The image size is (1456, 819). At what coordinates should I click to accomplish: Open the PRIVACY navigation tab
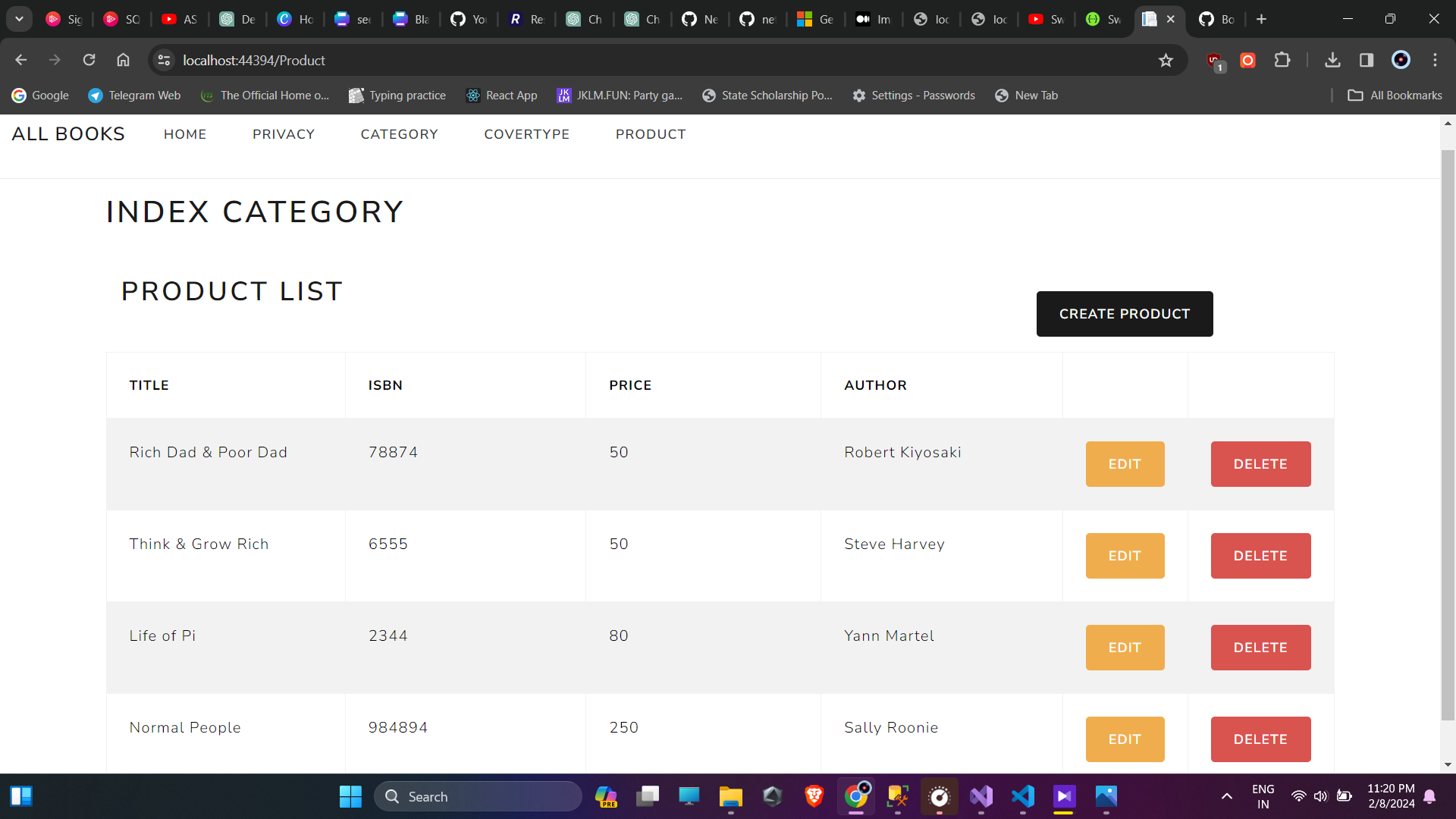coord(283,134)
